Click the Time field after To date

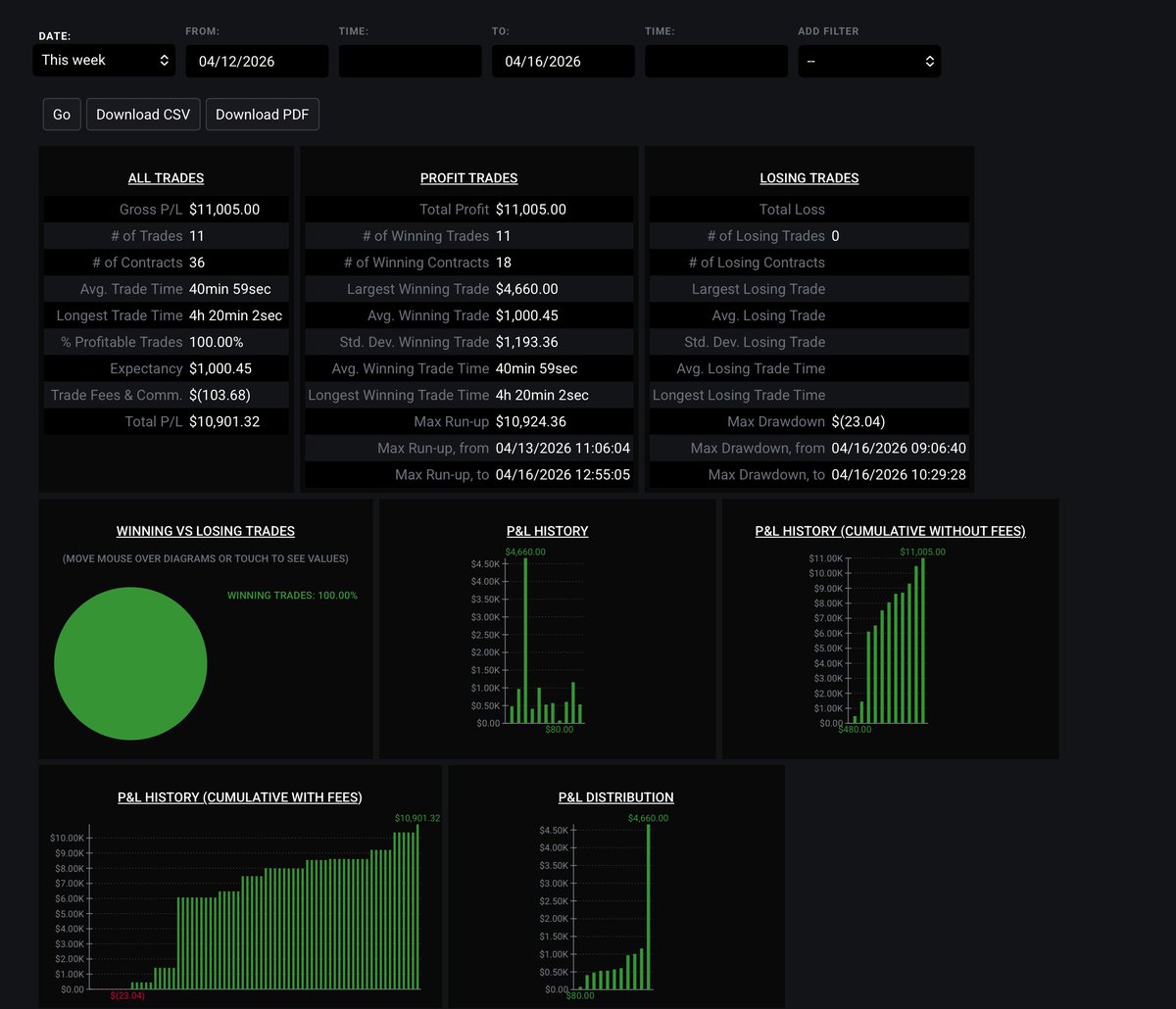716,61
